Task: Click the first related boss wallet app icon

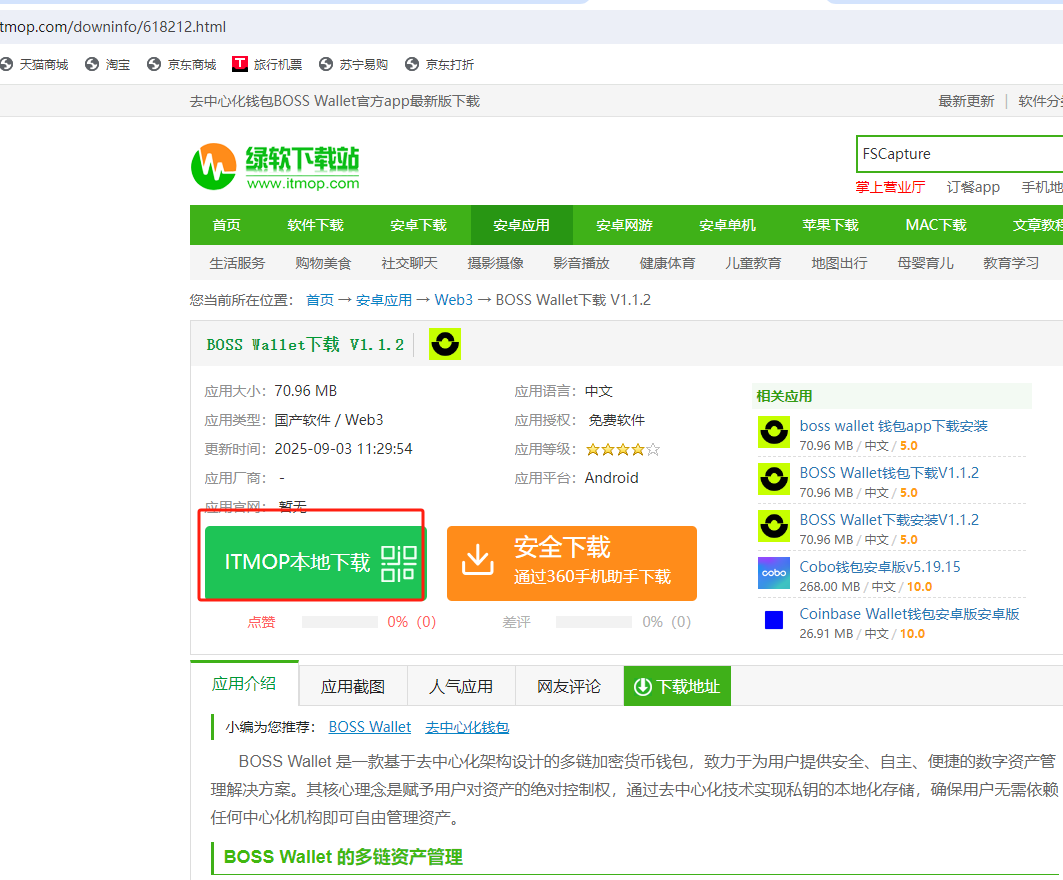Action: 774,432
